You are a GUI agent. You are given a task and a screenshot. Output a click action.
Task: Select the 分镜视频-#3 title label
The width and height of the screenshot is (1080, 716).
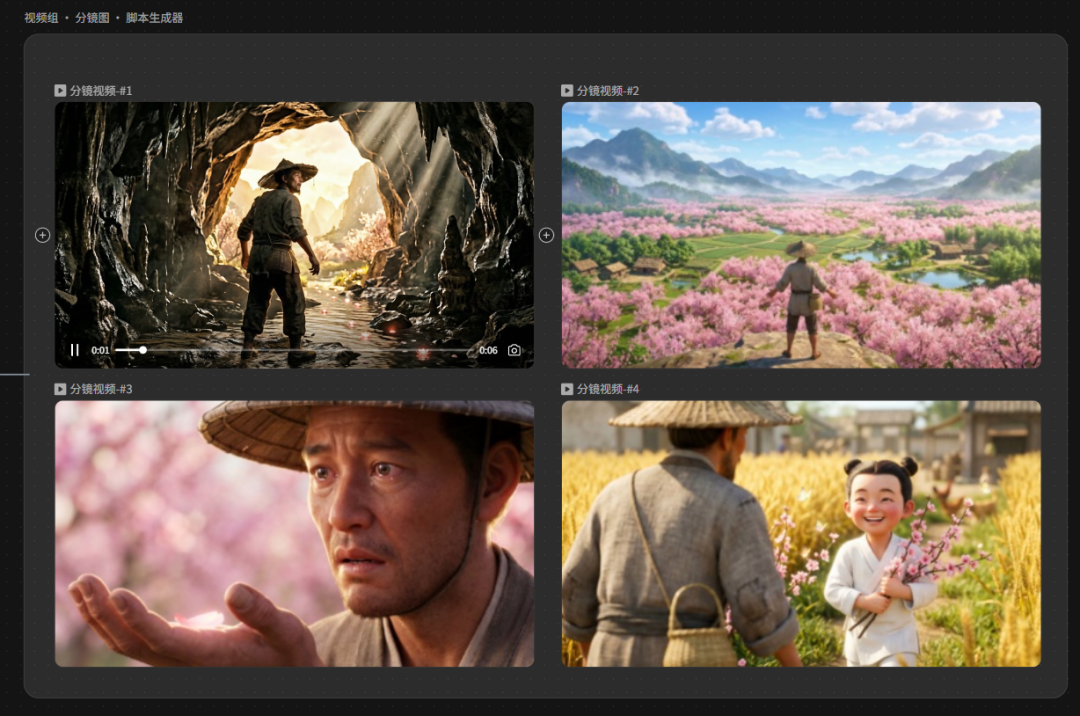[101, 389]
